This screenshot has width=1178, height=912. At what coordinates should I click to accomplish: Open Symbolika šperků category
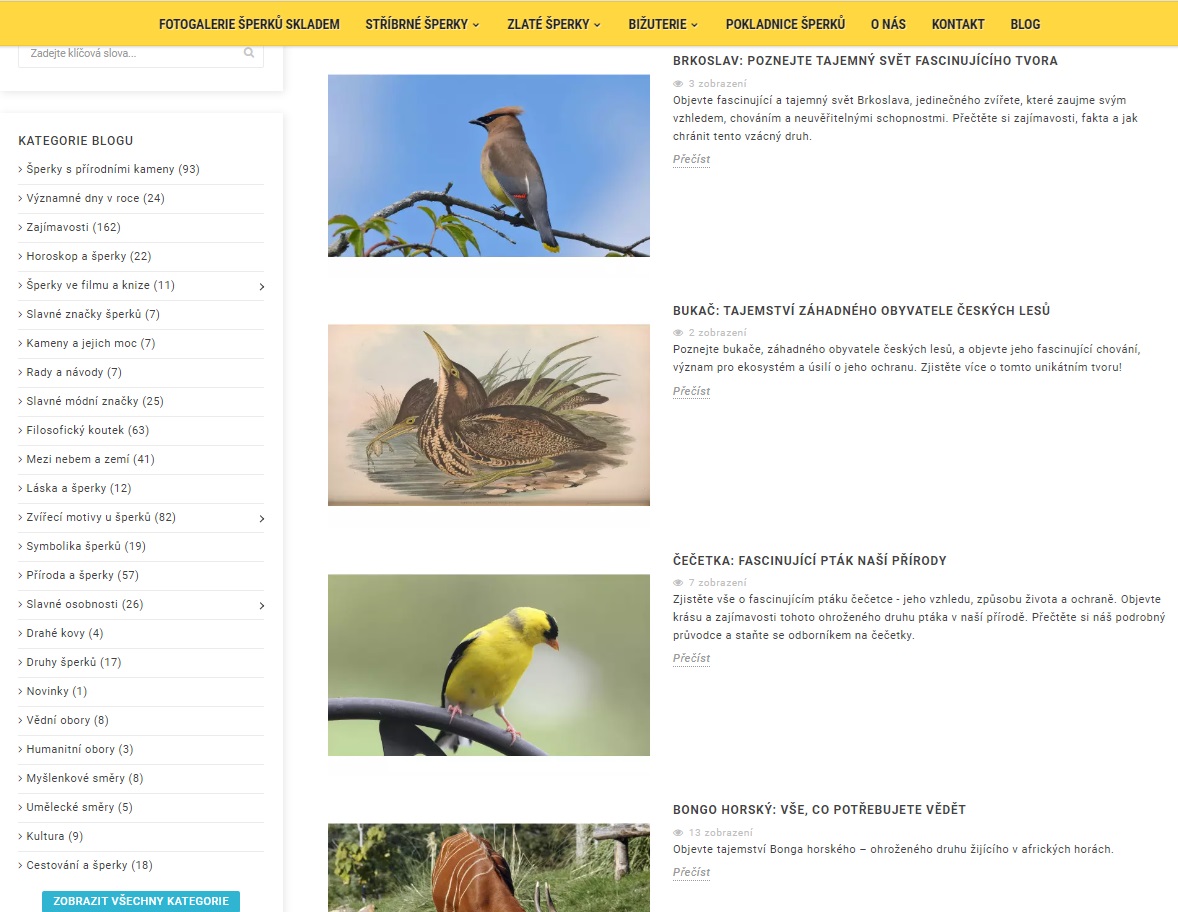click(86, 546)
